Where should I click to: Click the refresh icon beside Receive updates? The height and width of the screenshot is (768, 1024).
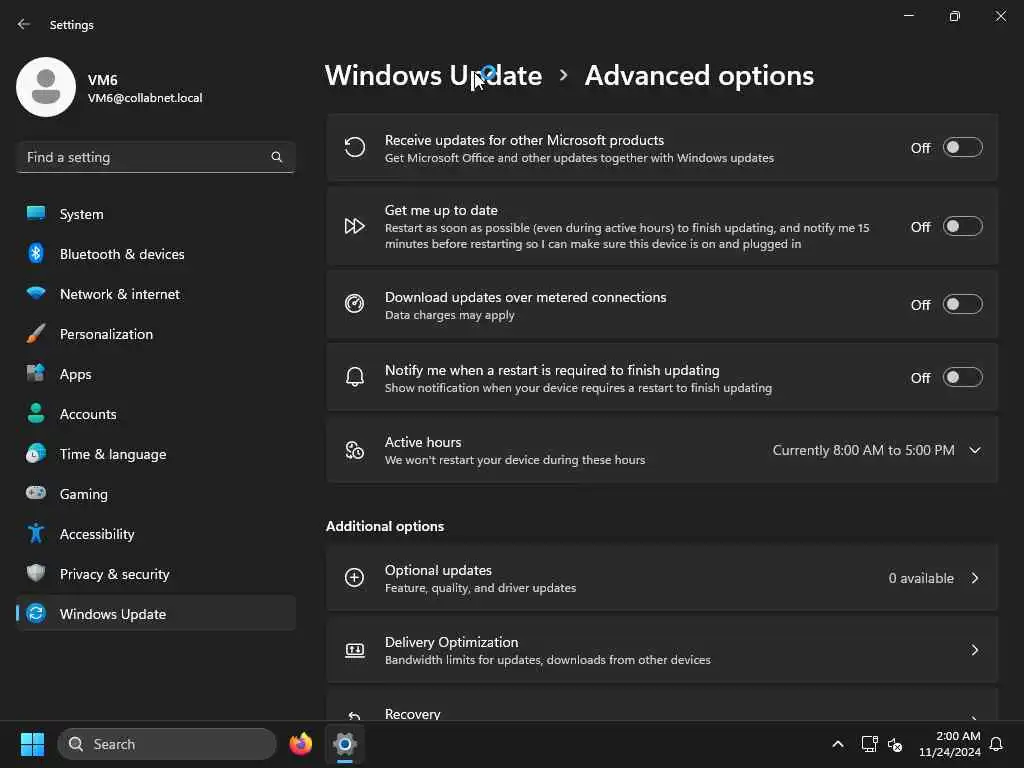pos(355,148)
